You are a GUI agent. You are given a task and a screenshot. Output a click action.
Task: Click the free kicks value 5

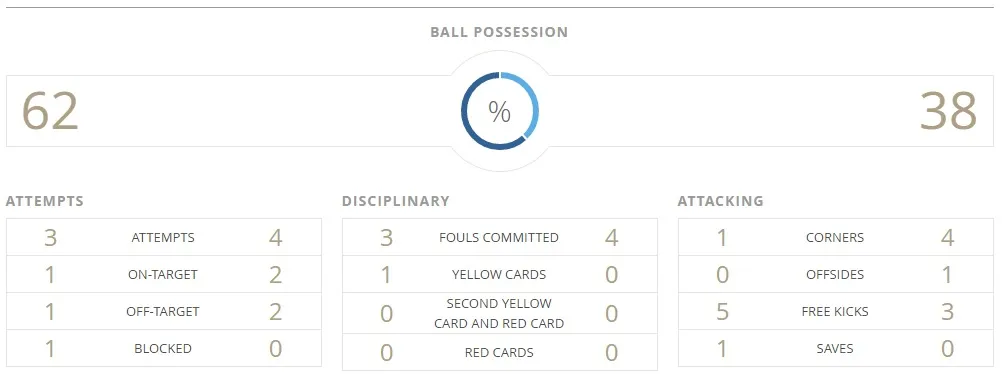click(722, 312)
